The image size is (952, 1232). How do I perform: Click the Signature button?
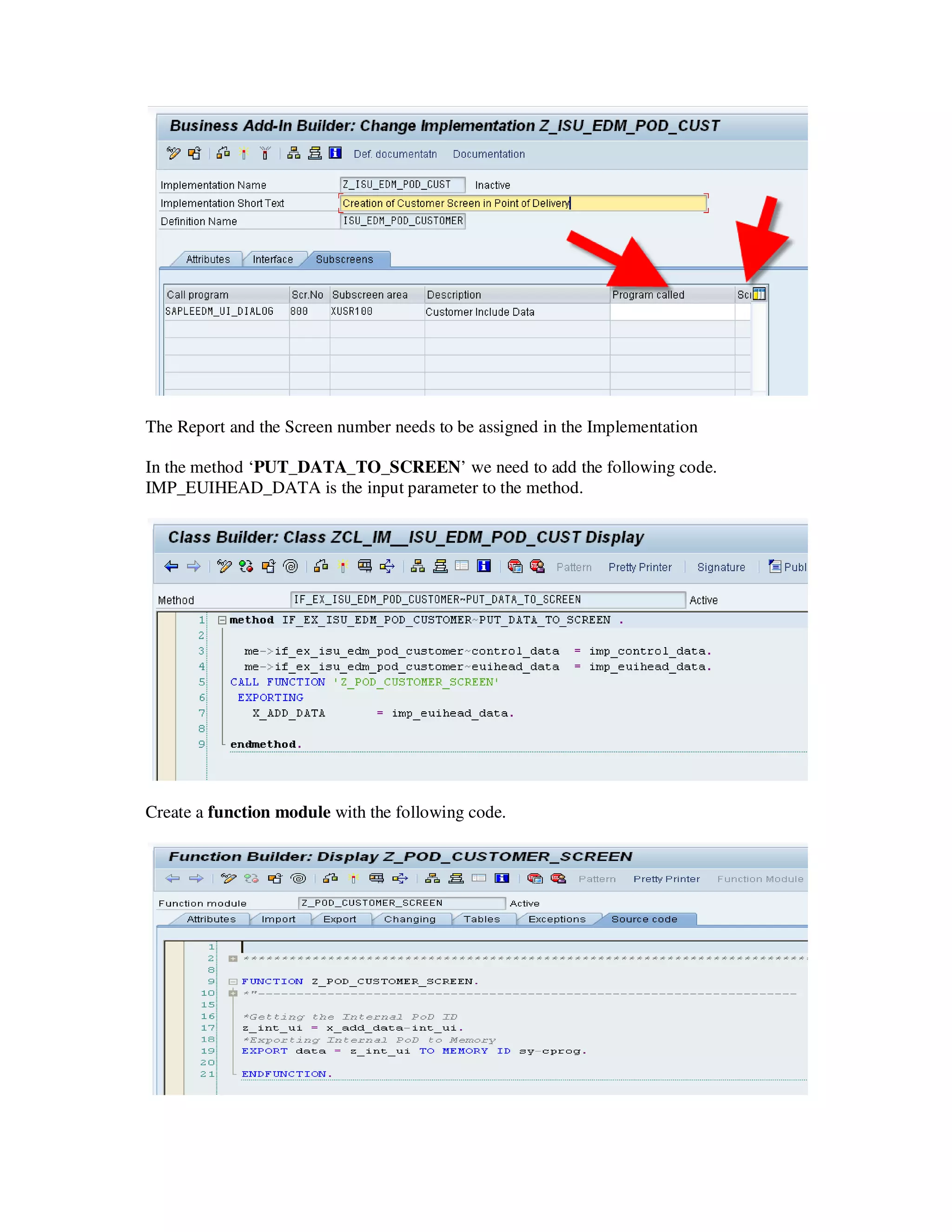(721, 568)
